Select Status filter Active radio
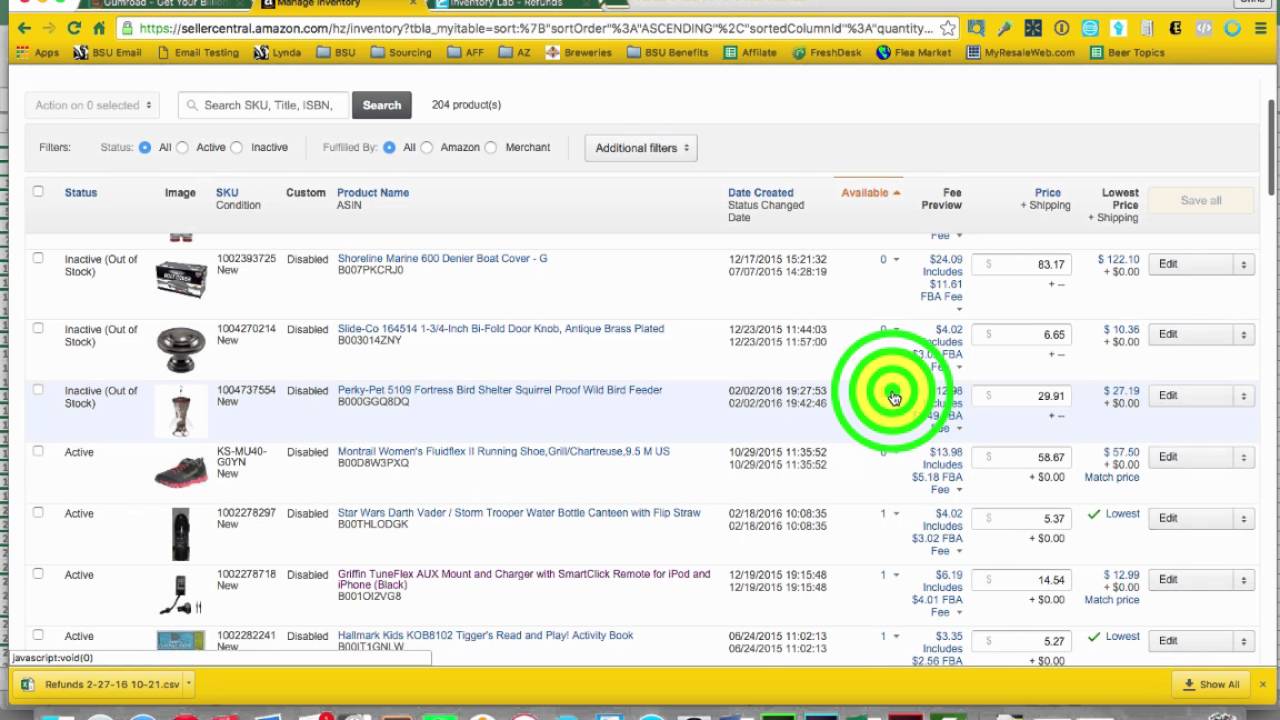Viewport: 1280px width, 720px height. click(x=182, y=147)
